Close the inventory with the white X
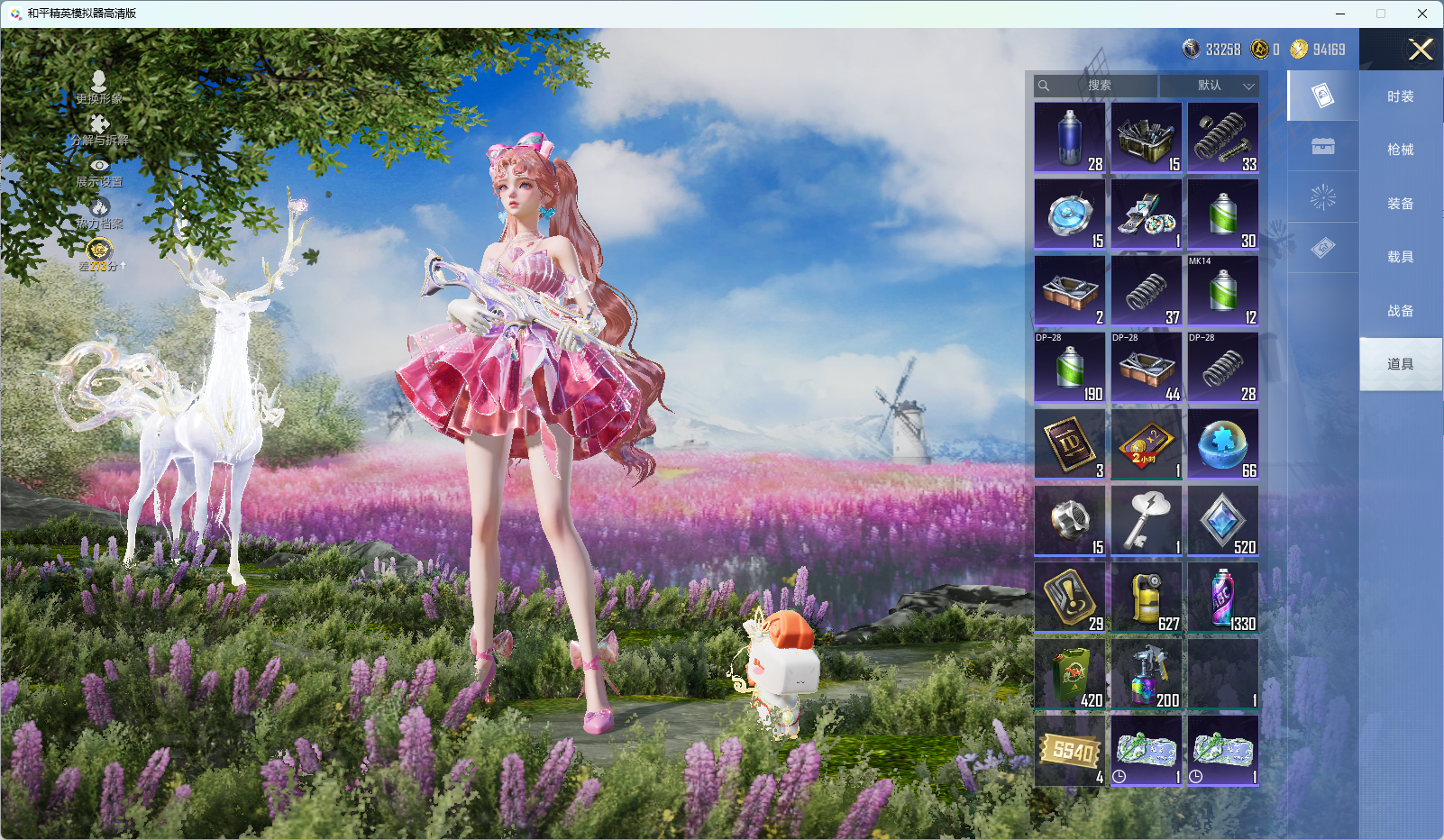This screenshot has width=1444, height=840. pos(1421,50)
